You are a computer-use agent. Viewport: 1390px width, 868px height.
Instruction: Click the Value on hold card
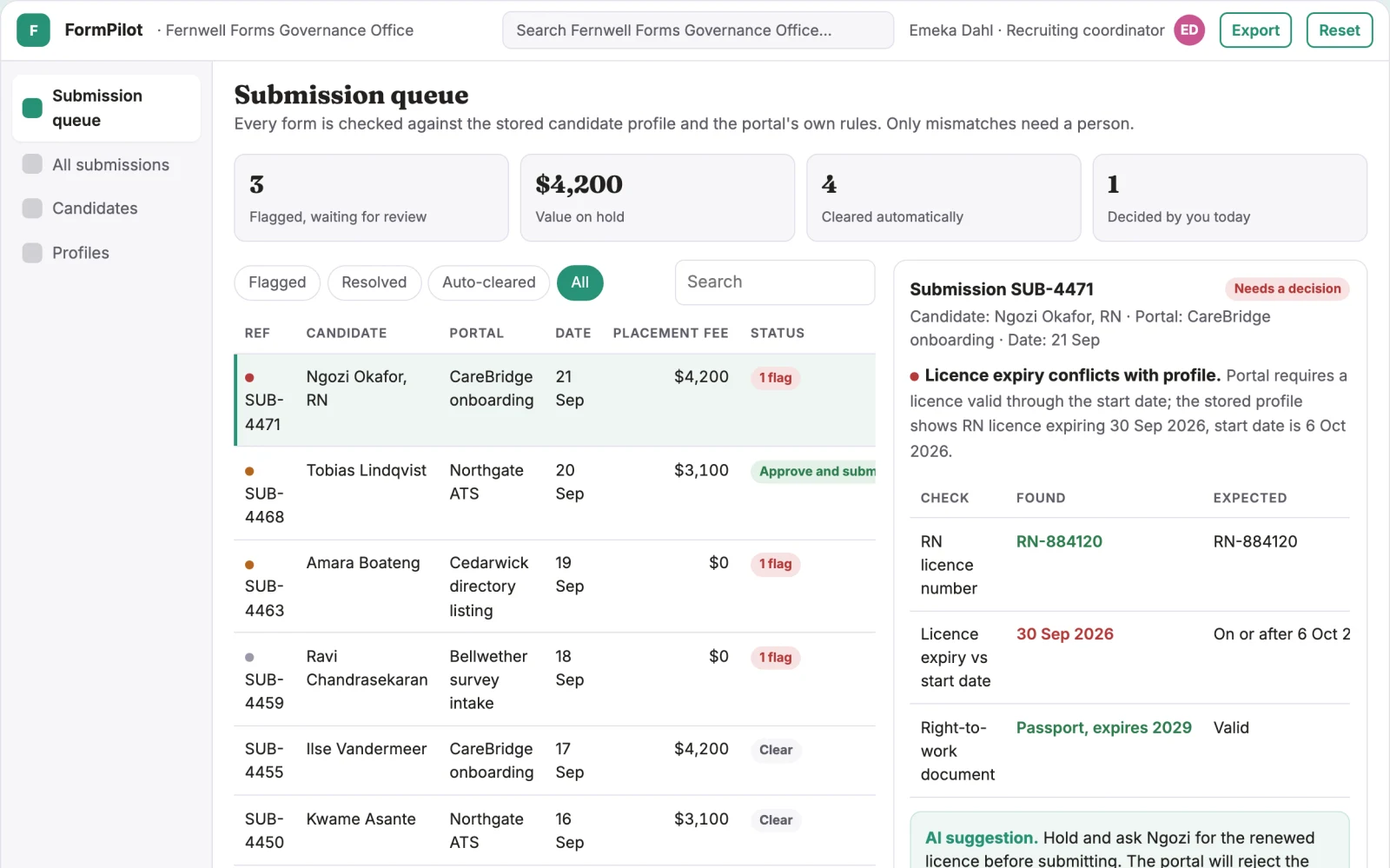(x=658, y=198)
